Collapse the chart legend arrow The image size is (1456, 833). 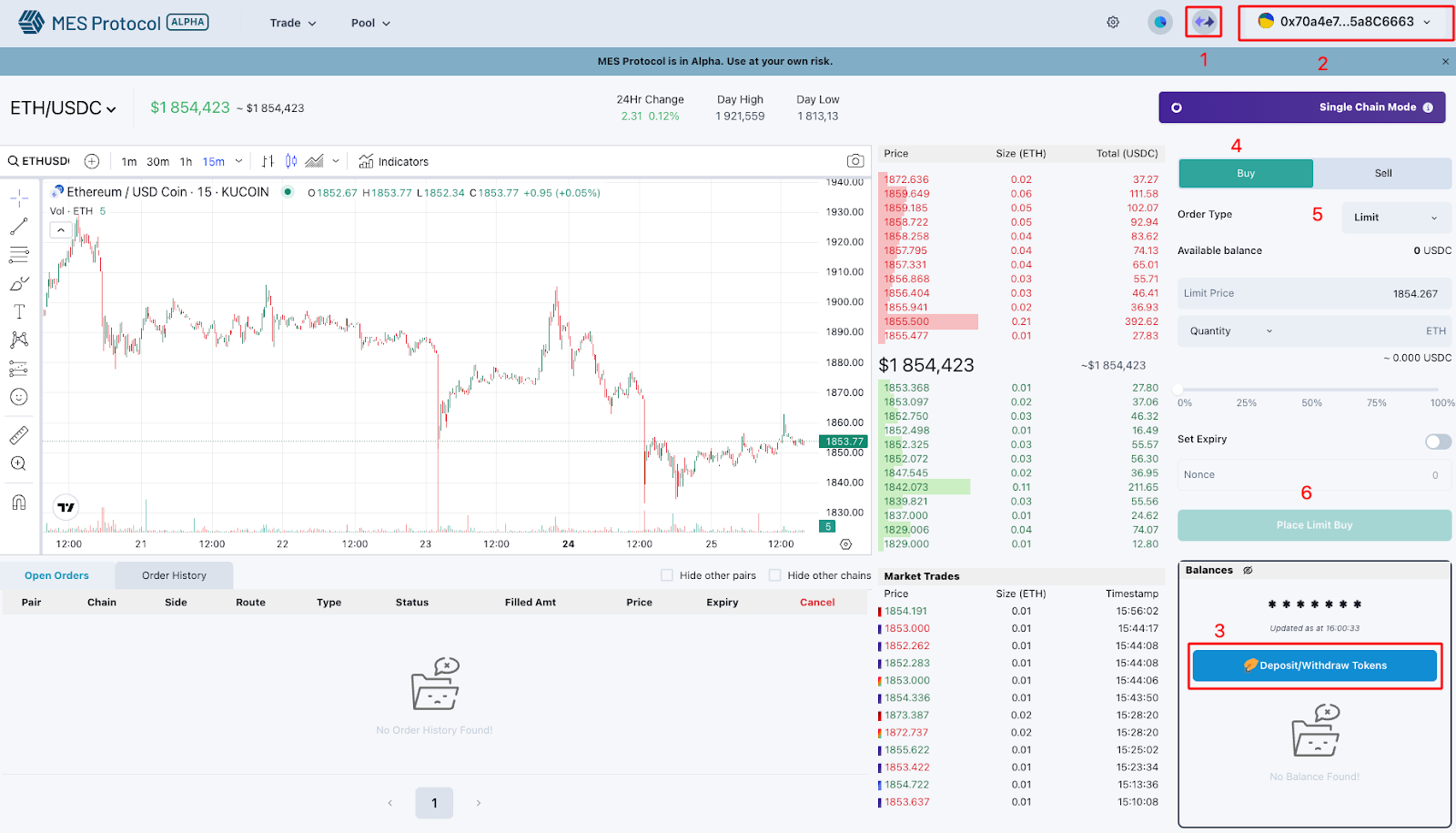(61, 230)
